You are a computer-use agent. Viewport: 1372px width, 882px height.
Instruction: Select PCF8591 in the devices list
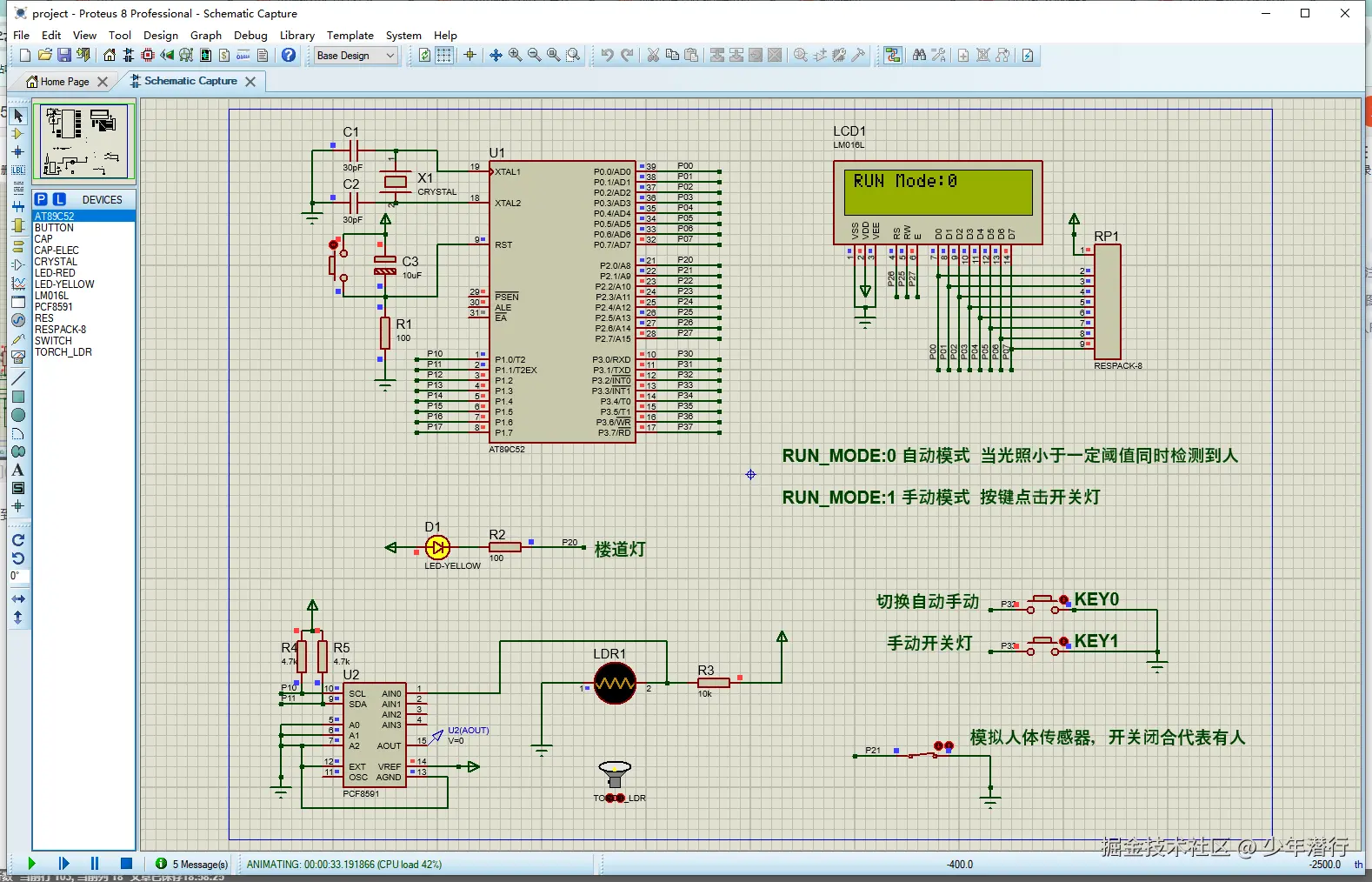[x=54, y=307]
